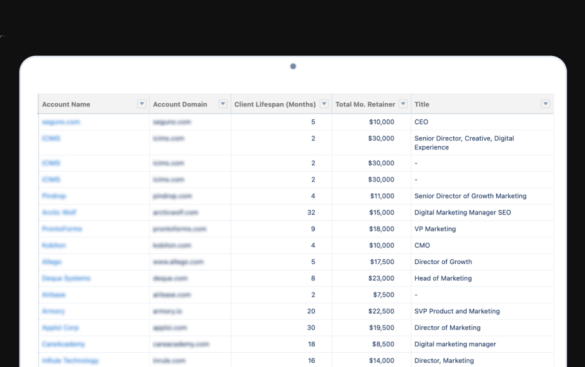Open the Armory account link
Image resolution: width=585 pixels, height=367 pixels.
53,311
